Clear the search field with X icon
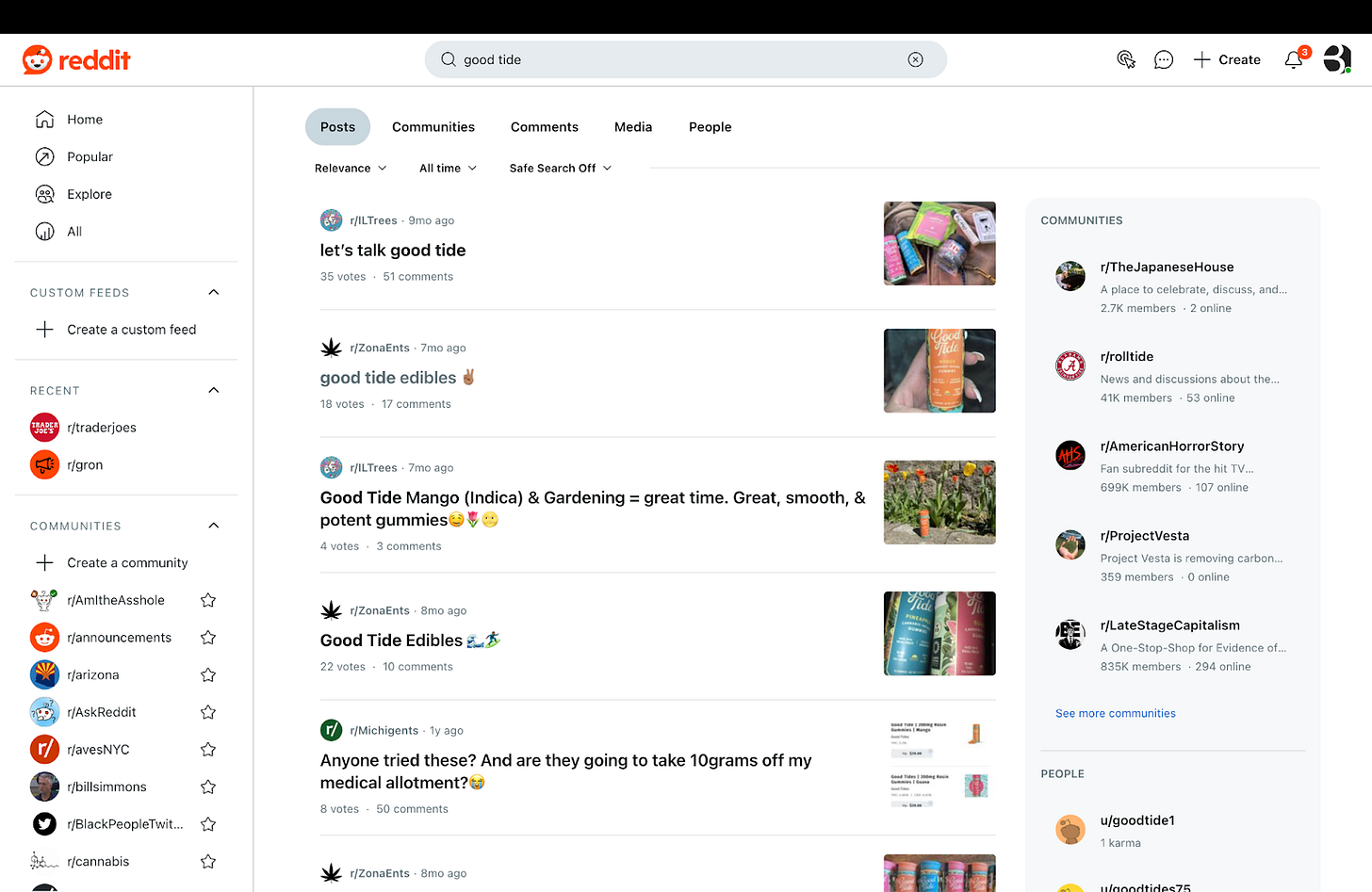Viewport: 1372px width, 892px height. tap(915, 59)
